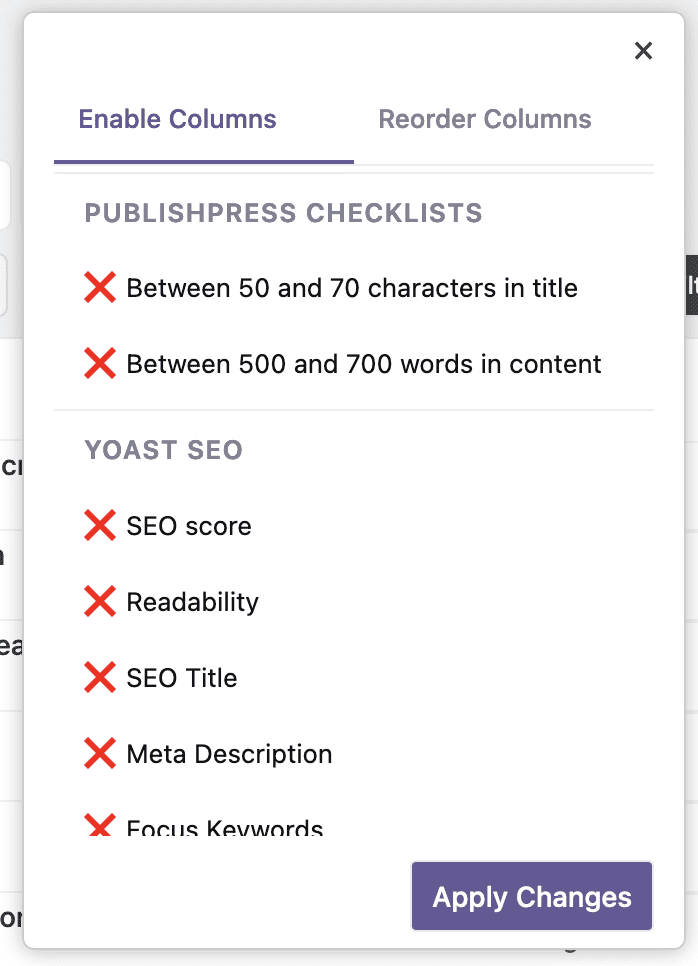698x966 pixels.
Task: Select the Enable Columns tab
Action: (177, 119)
